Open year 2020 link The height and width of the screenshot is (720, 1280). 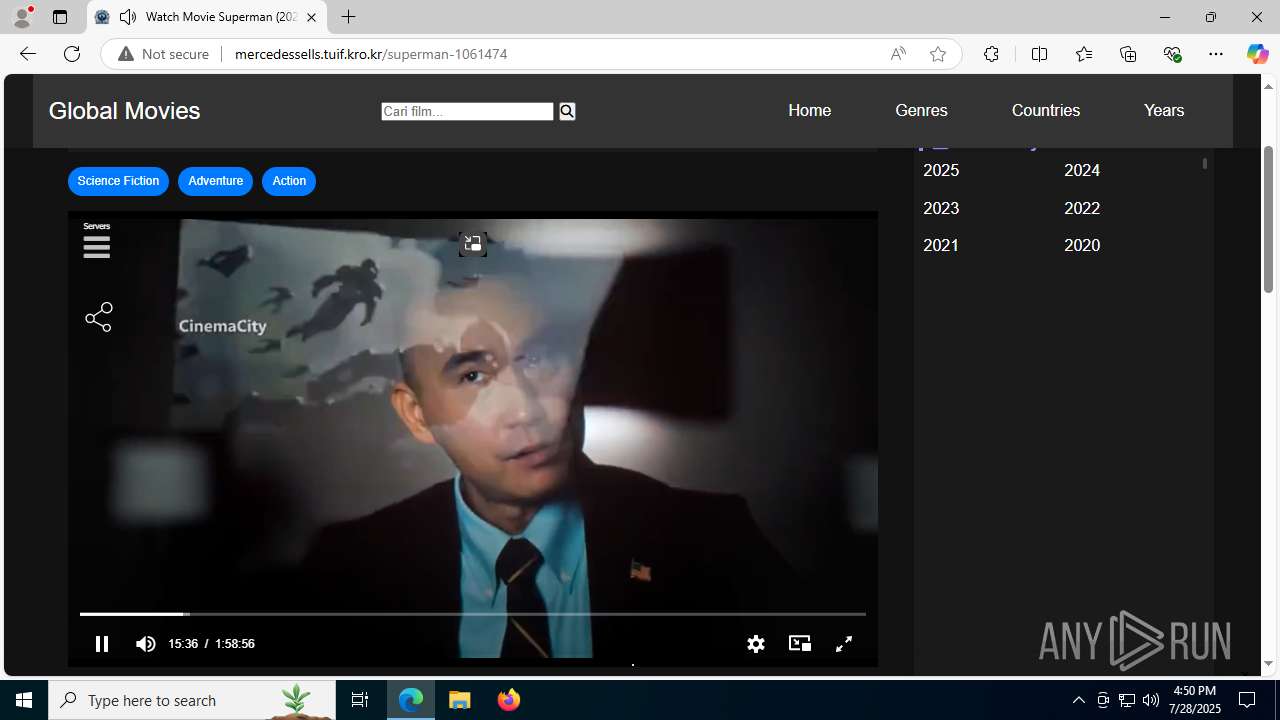coord(1082,245)
